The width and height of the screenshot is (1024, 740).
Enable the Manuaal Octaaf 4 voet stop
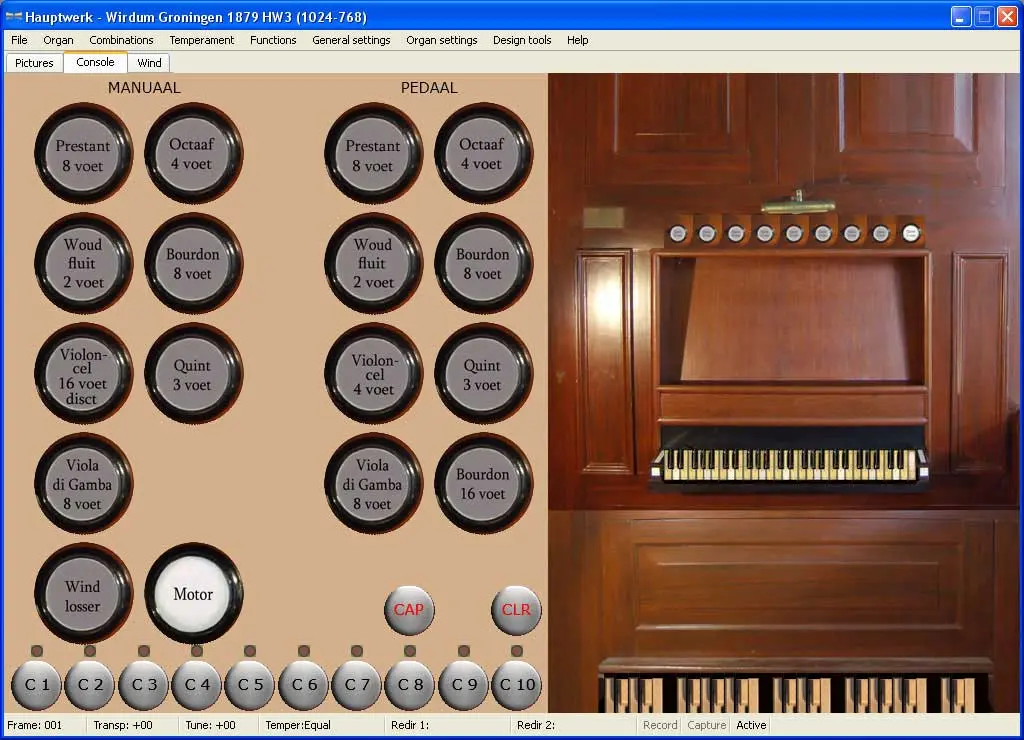click(193, 154)
